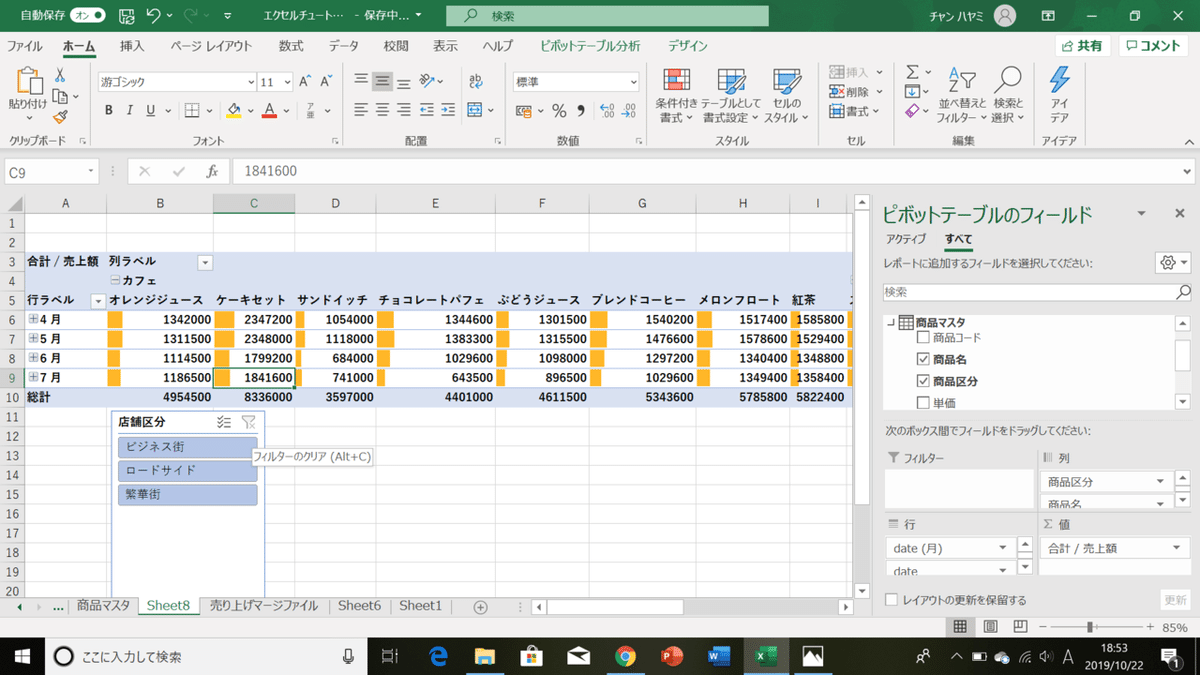This screenshot has width=1200, height=675.
Task: Click the AutoSum sigma icon
Action: pos(912,72)
